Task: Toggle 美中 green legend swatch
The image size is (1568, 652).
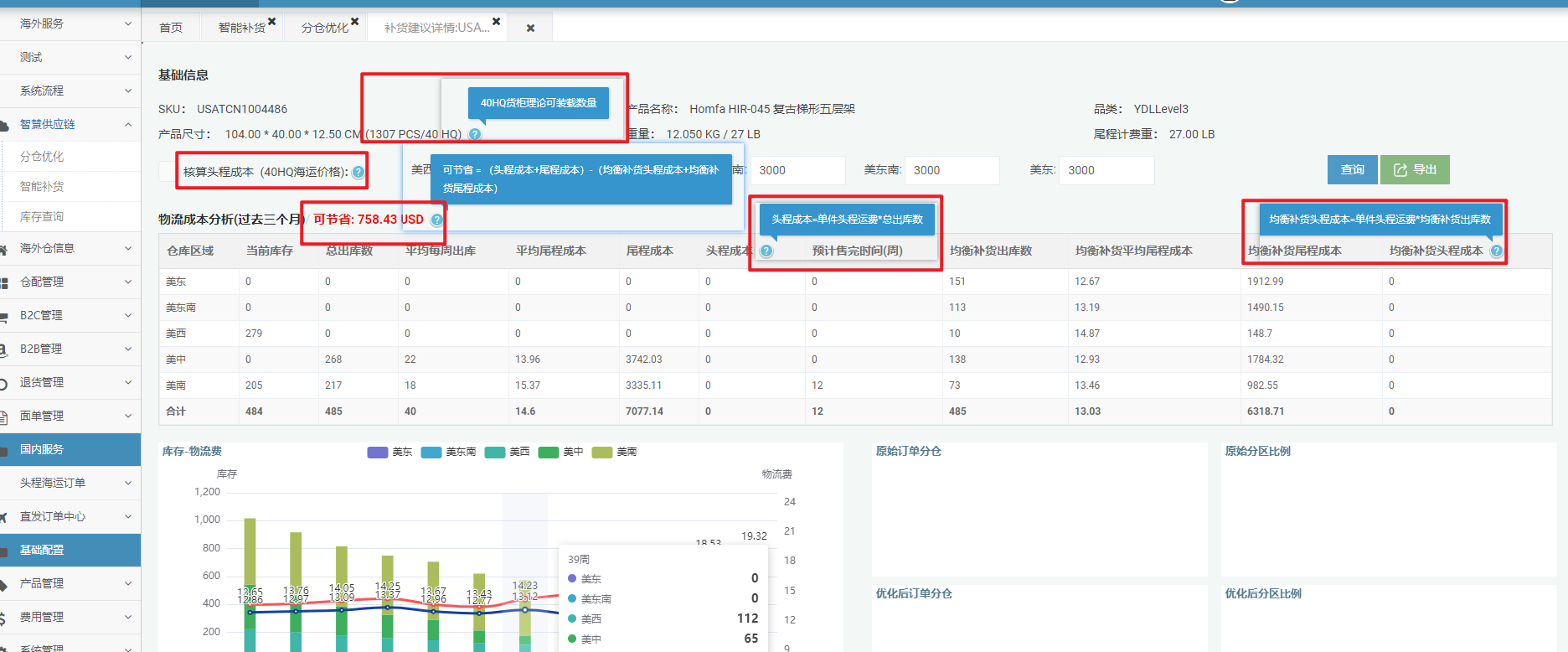Action: pyautogui.click(x=549, y=452)
